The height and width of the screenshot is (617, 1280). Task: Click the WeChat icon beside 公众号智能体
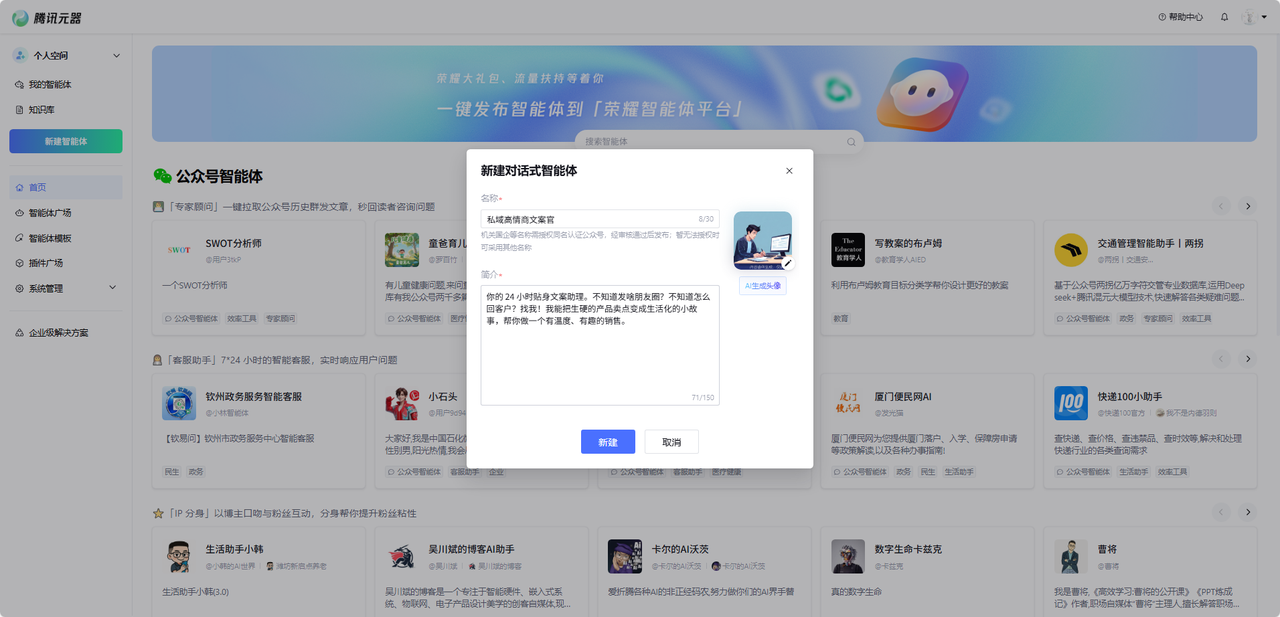162,176
